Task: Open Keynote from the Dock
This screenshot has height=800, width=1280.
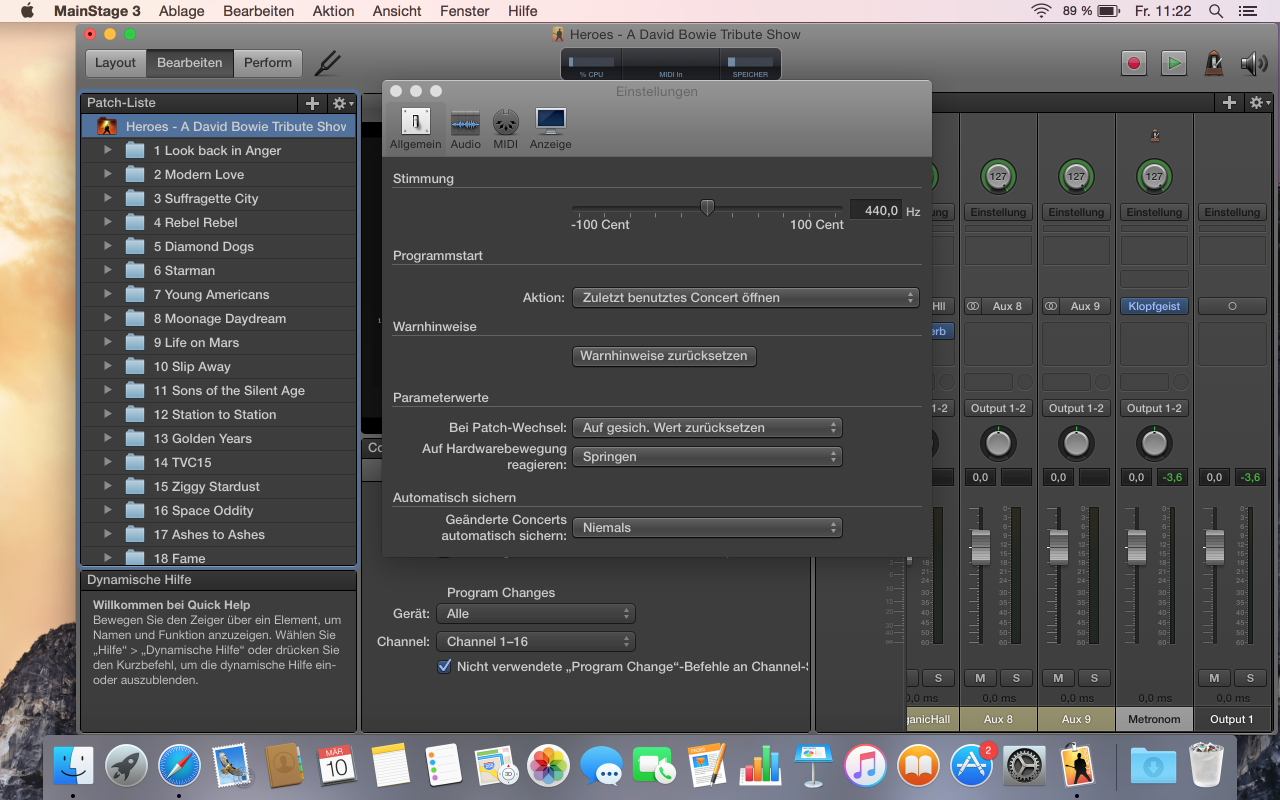Action: (x=813, y=766)
